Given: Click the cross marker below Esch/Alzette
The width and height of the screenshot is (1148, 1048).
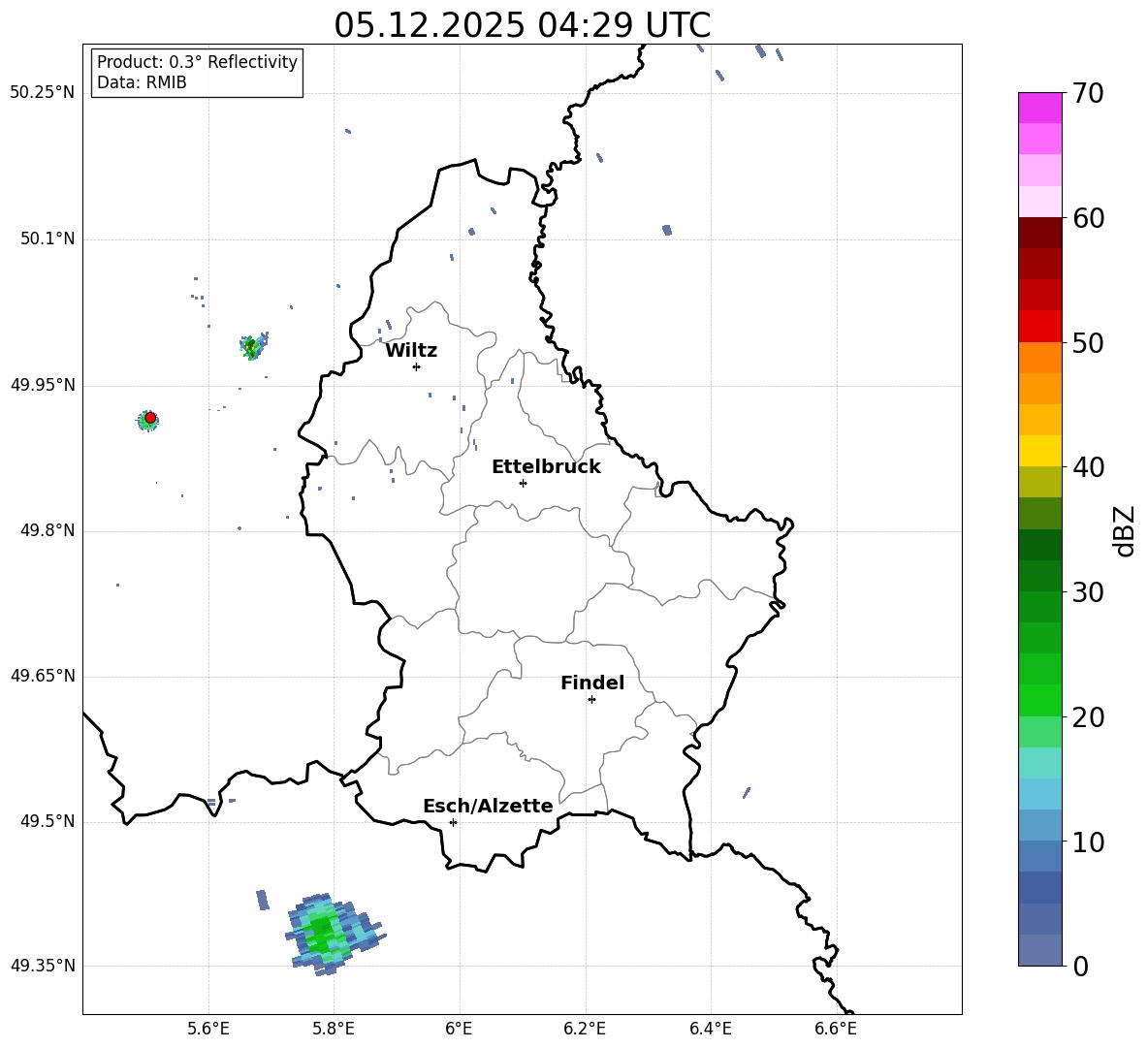Looking at the screenshot, I should pyautogui.click(x=453, y=822).
